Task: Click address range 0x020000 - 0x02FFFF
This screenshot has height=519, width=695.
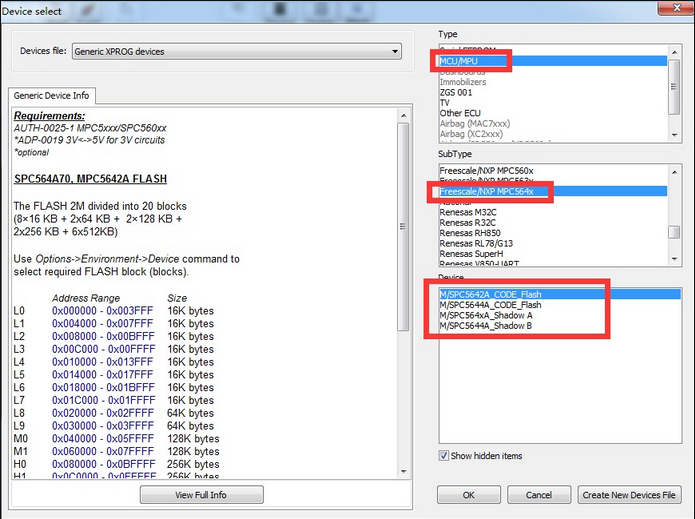Action: 103,413
